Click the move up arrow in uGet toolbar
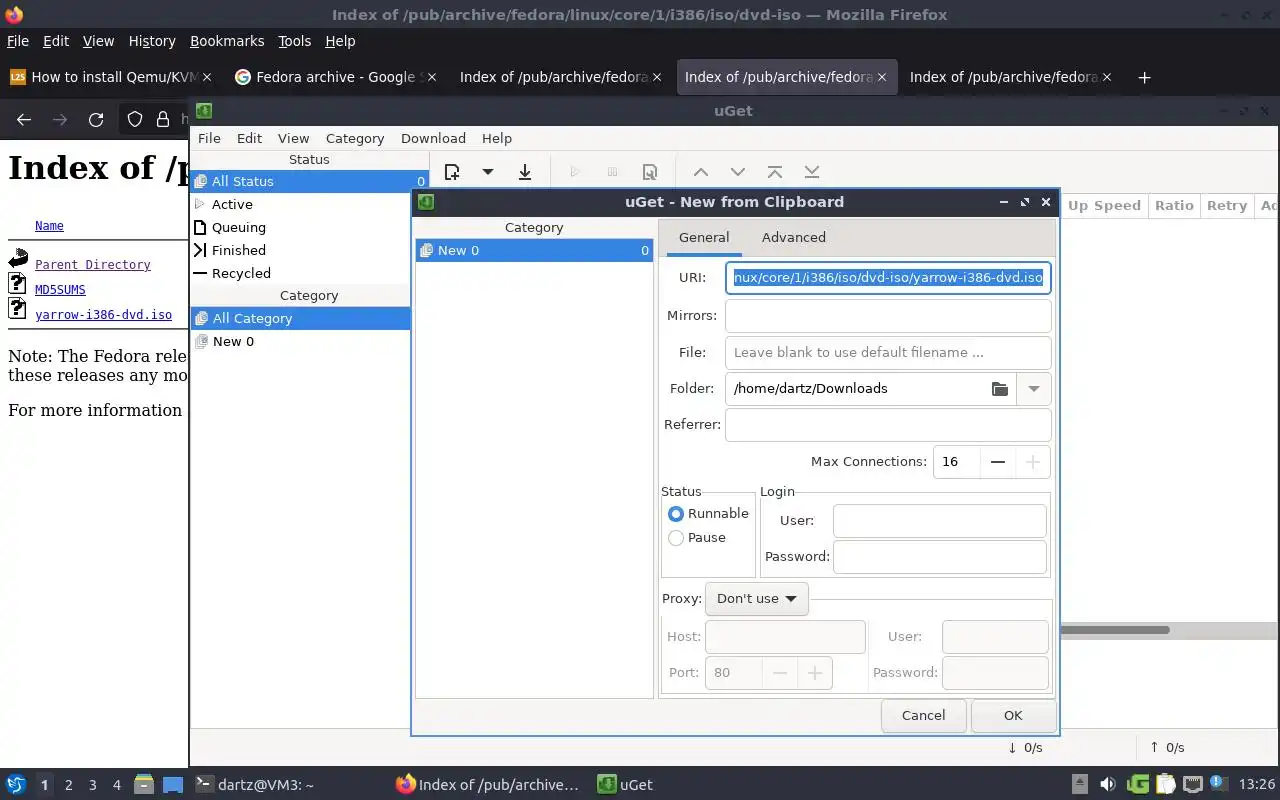1280x800 pixels. click(701, 172)
